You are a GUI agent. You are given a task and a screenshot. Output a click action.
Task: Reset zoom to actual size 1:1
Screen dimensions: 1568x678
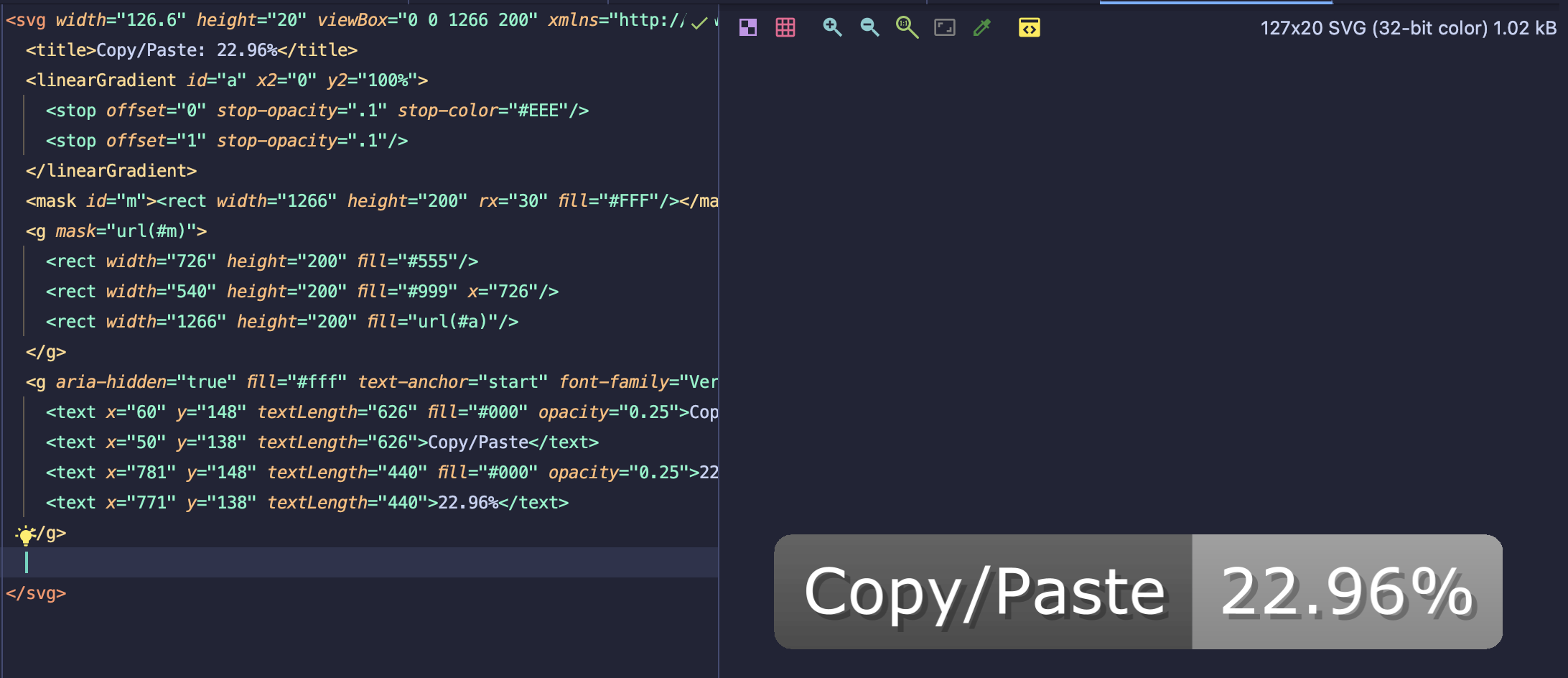tap(907, 28)
